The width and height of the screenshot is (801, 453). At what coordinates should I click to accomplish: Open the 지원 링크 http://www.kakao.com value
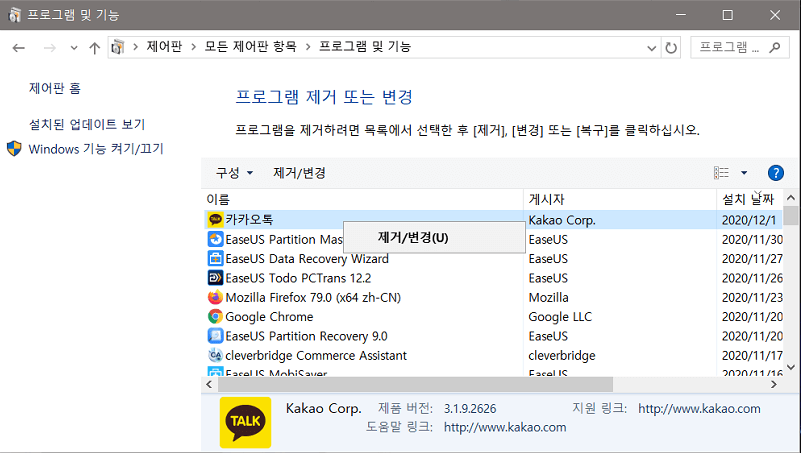699,409
